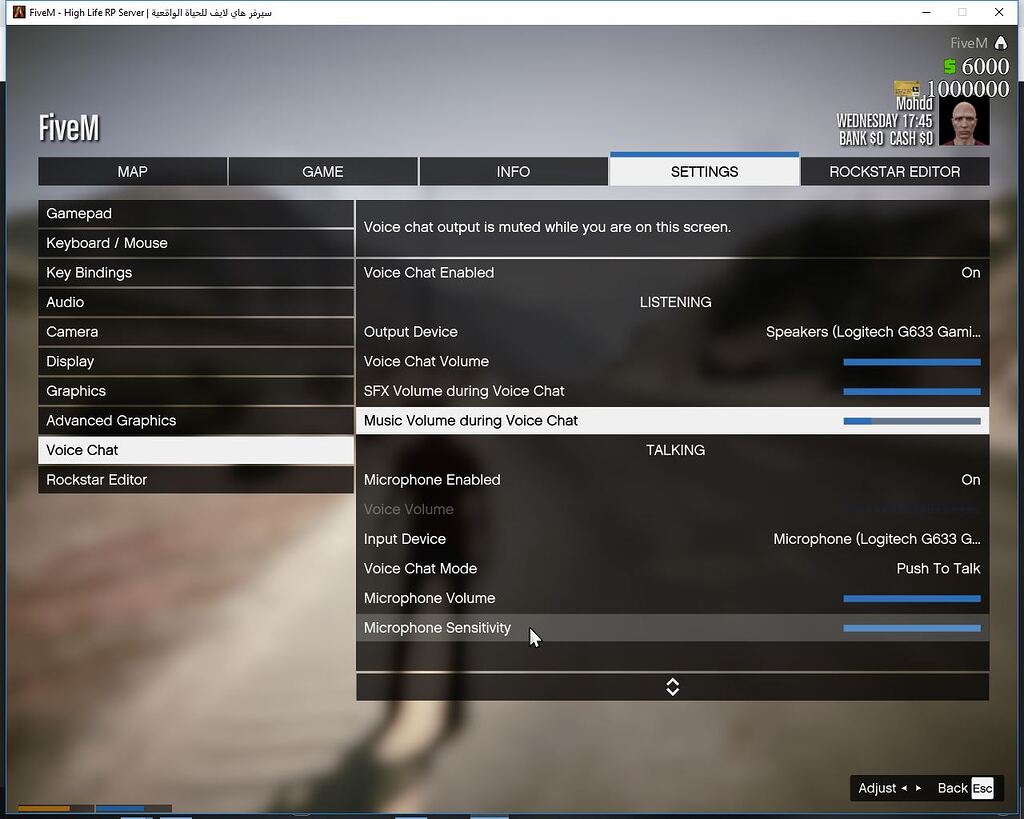
Task: Adjust the Voice Chat Volume slider
Action: (x=912, y=362)
